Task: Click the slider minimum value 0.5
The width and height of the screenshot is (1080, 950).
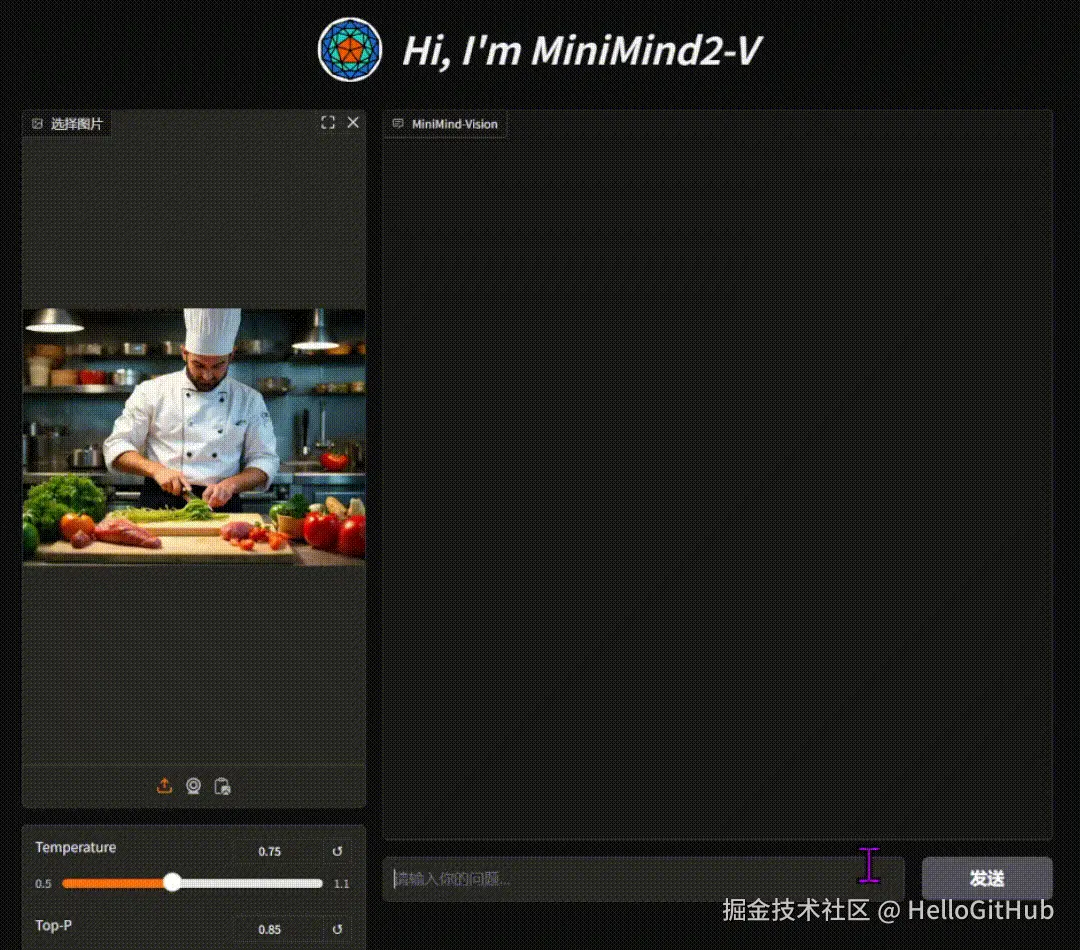Action: tap(43, 884)
